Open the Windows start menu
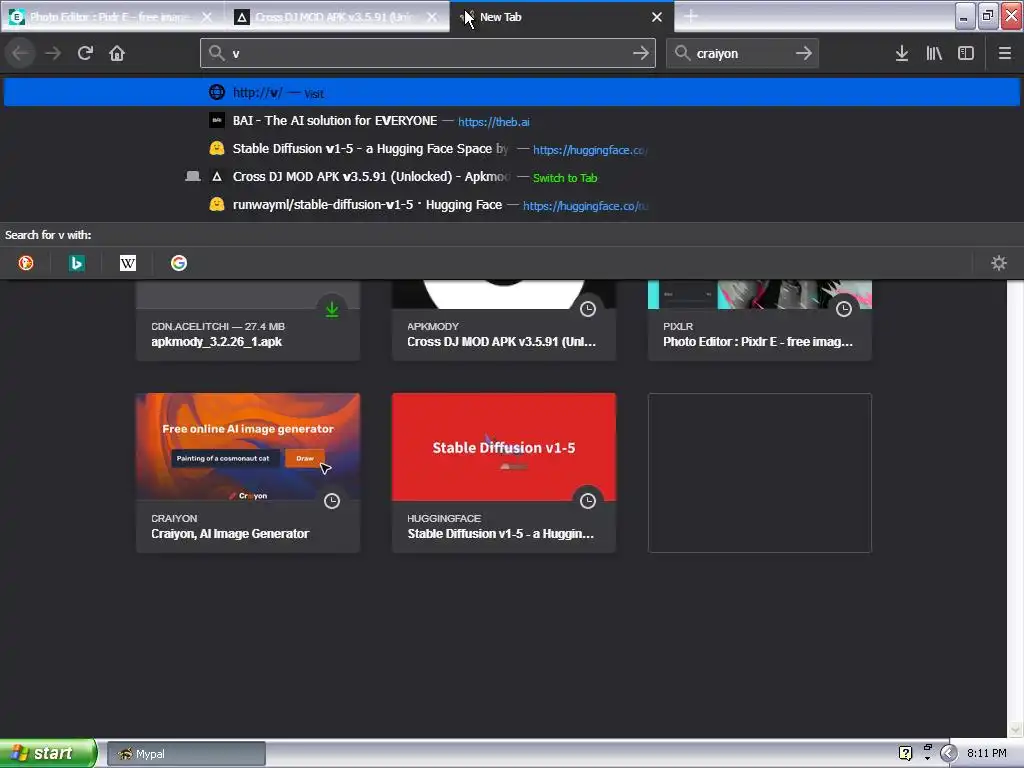This screenshot has width=1024, height=768. tap(48, 753)
